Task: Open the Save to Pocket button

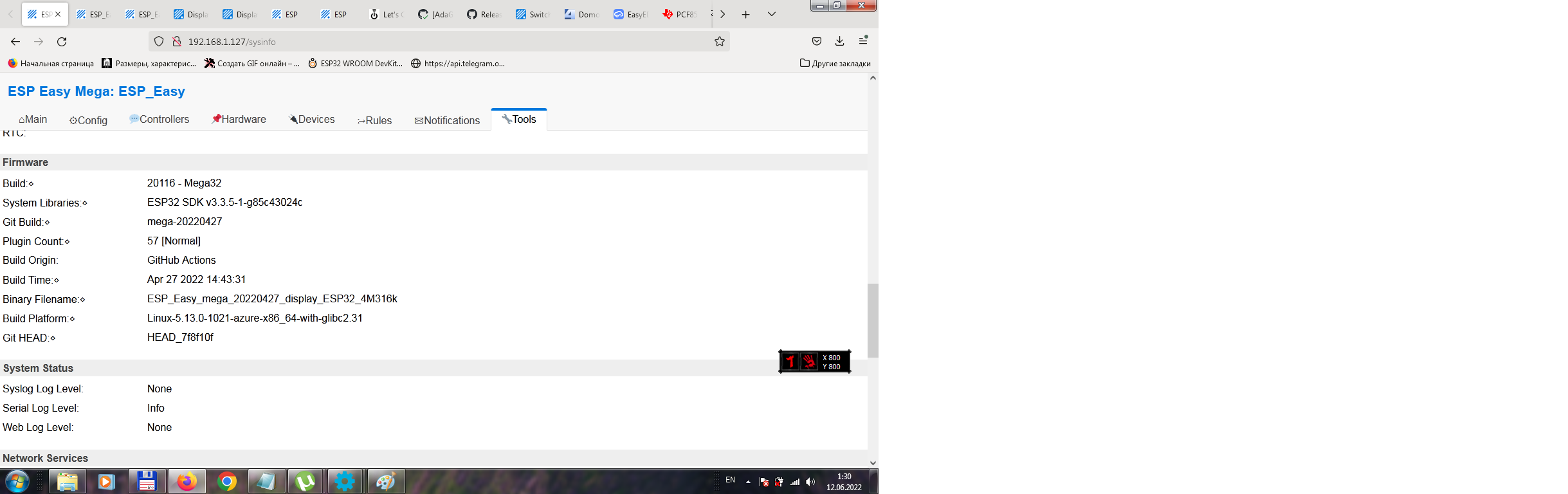Action: point(817,42)
